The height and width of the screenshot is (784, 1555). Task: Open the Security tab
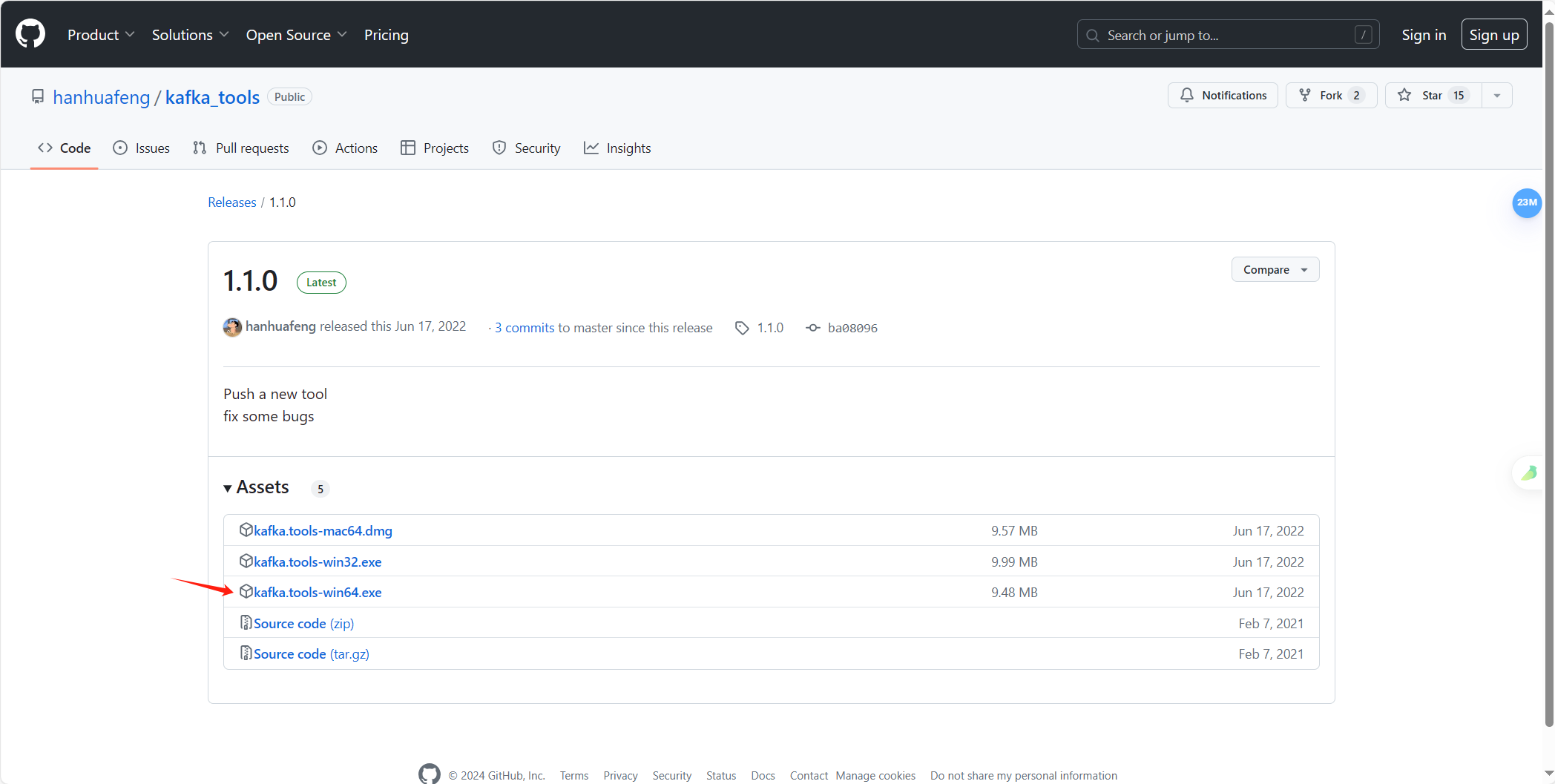[x=526, y=148]
